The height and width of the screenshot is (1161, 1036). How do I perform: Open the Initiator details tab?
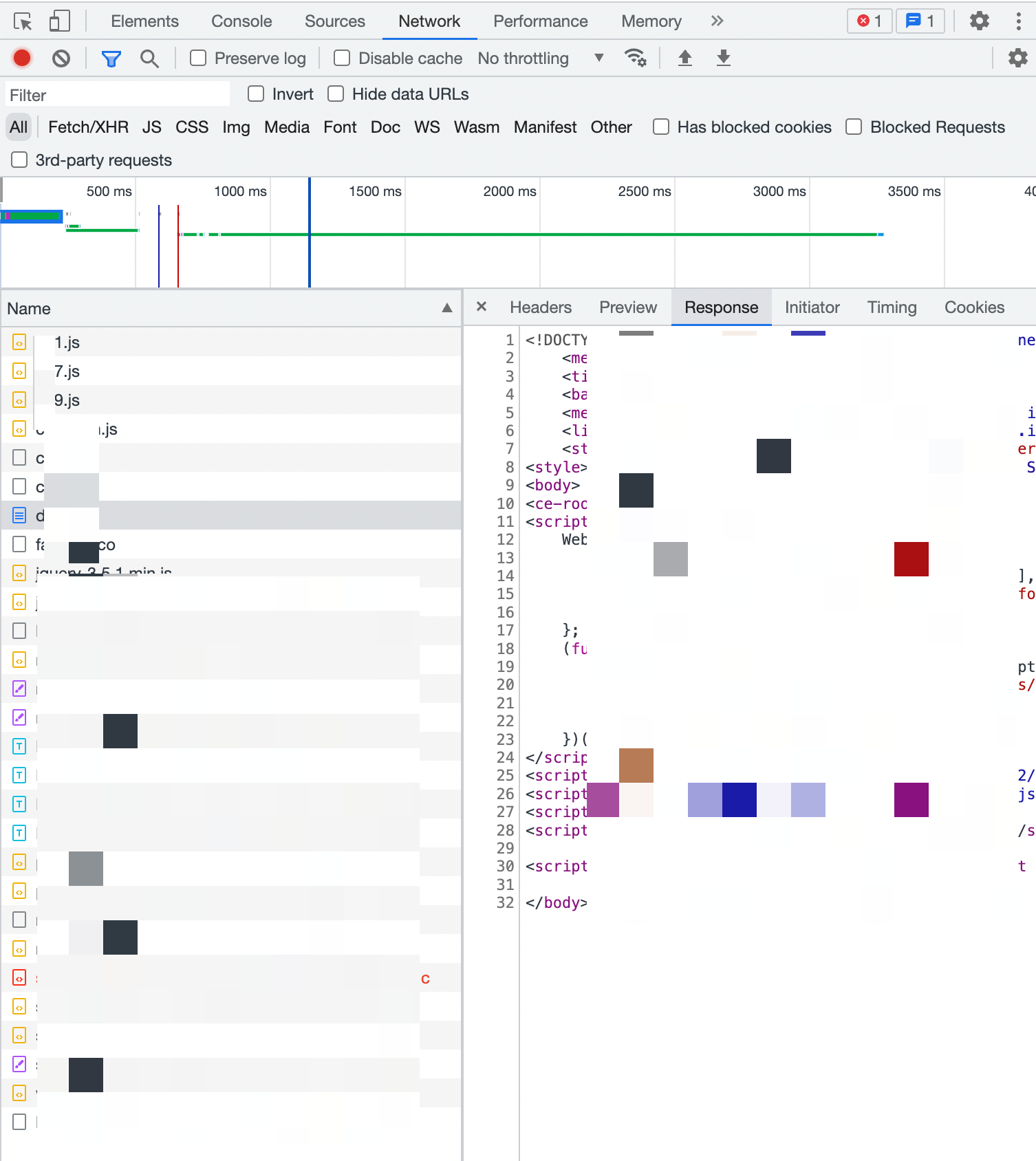pyautogui.click(x=812, y=307)
